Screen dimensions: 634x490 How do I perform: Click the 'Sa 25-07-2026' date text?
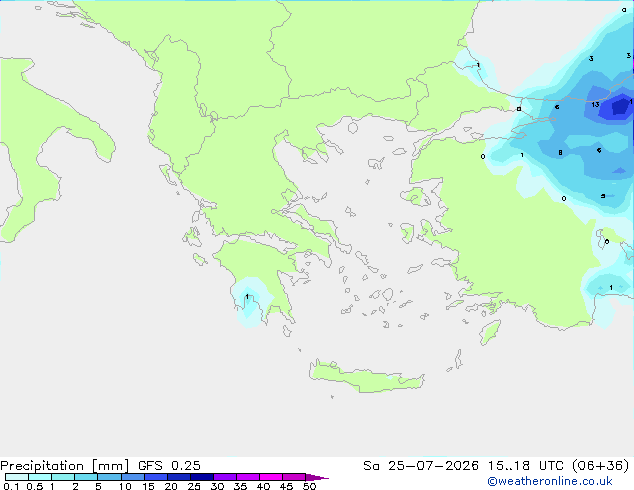[x=421, y=466]
